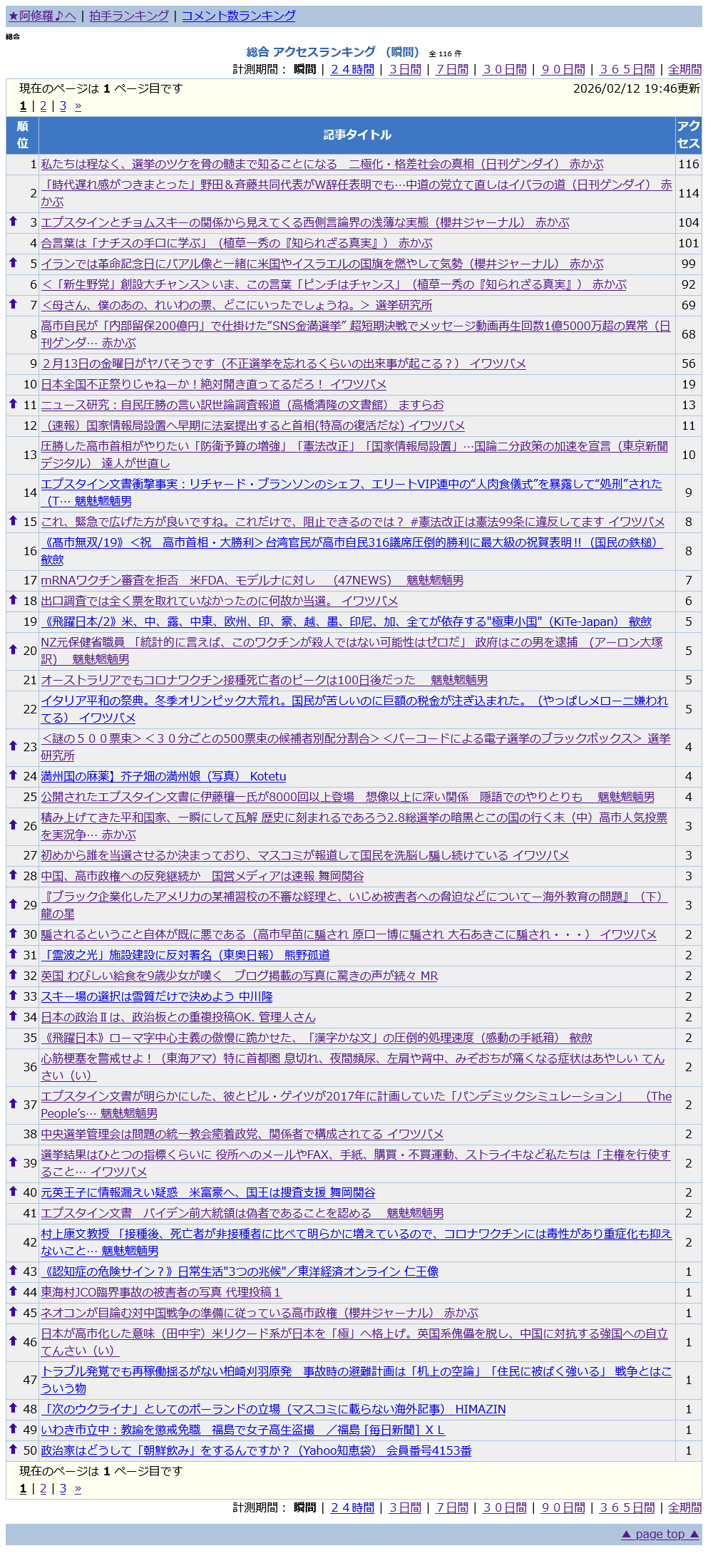
Task: Open the コメント数ランキング page
Action: (x=238, y=16)
